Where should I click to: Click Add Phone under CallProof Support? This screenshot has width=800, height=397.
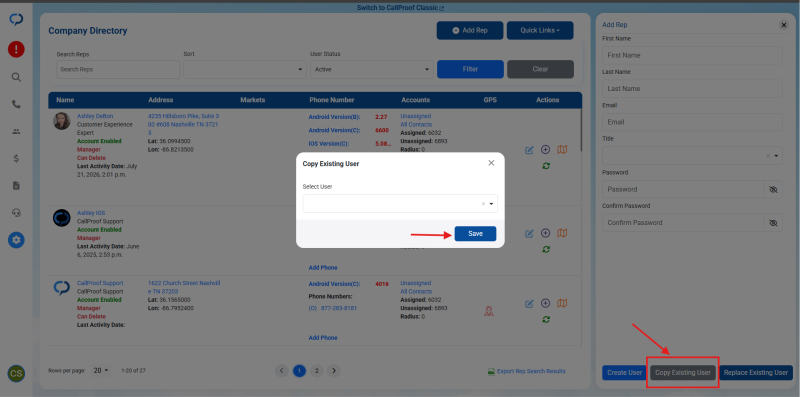click(x=323, y=338)
